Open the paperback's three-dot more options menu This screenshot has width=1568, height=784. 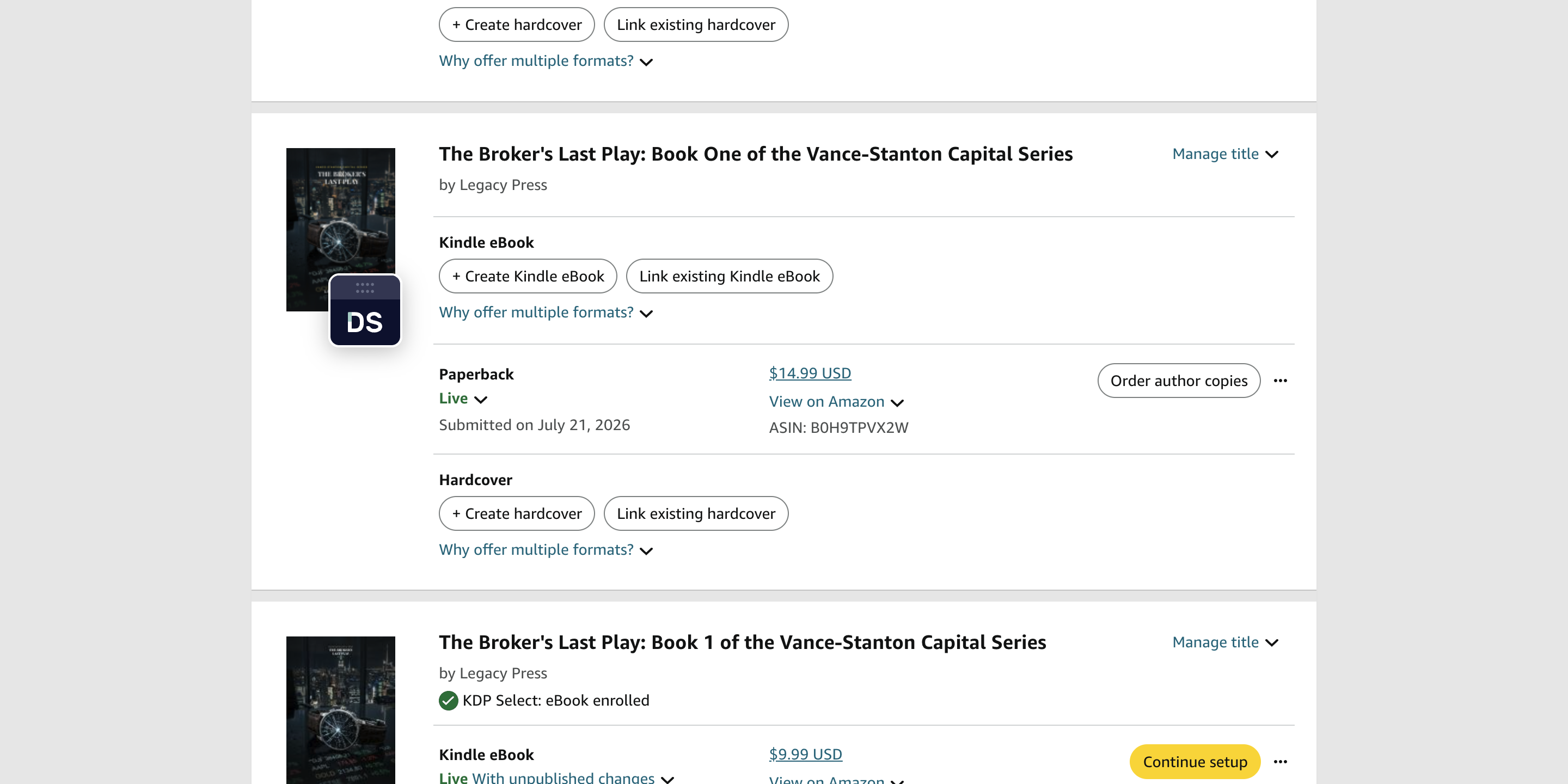point(1280,381)
